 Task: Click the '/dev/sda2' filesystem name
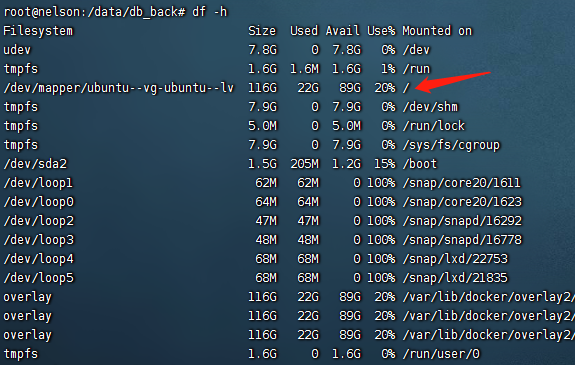point(35,164)
